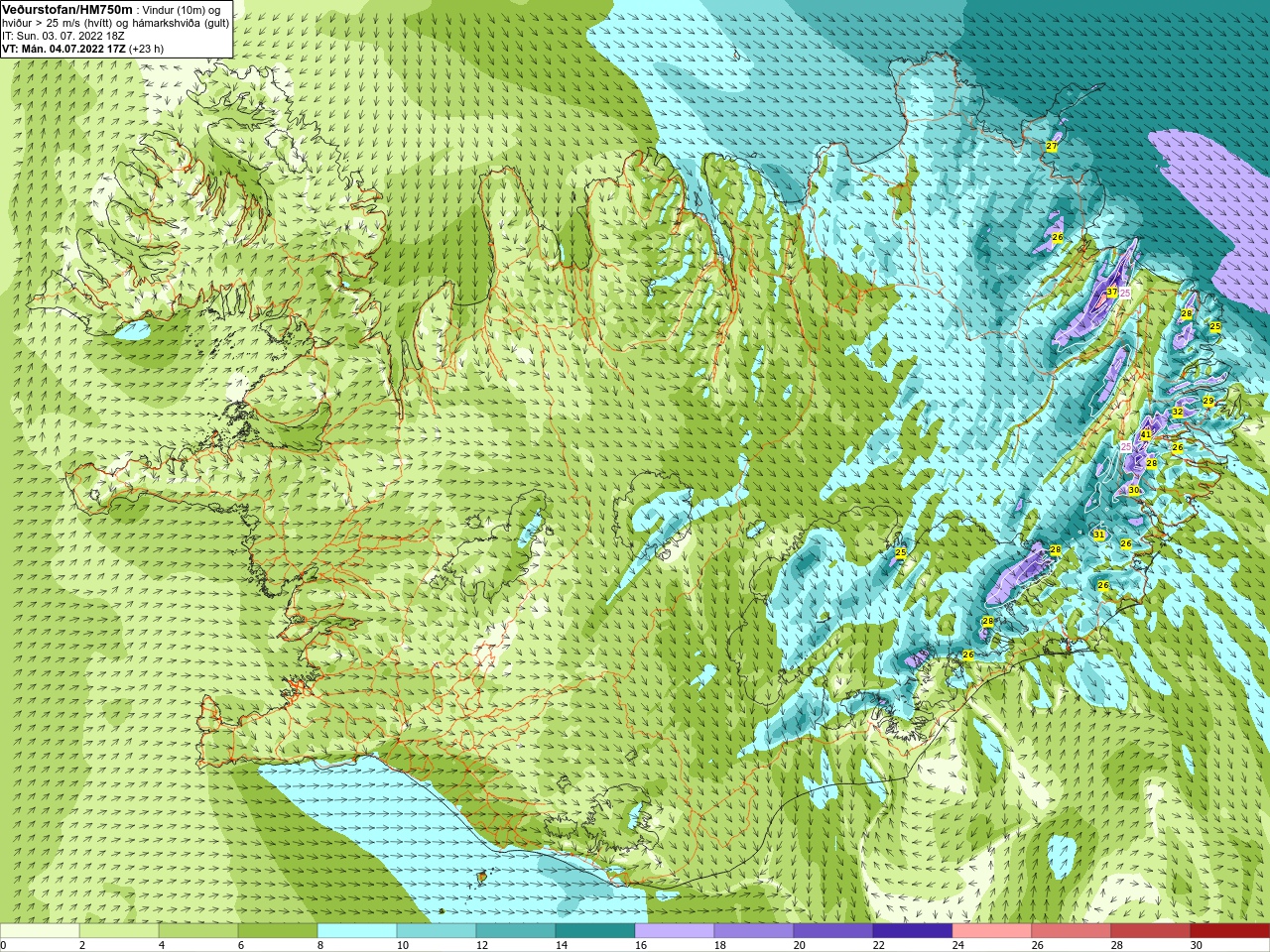Image resolution: width=1270 pixels, height=952 pixels.
Task: Click the legend scale number 8
Action: (321, 945)
